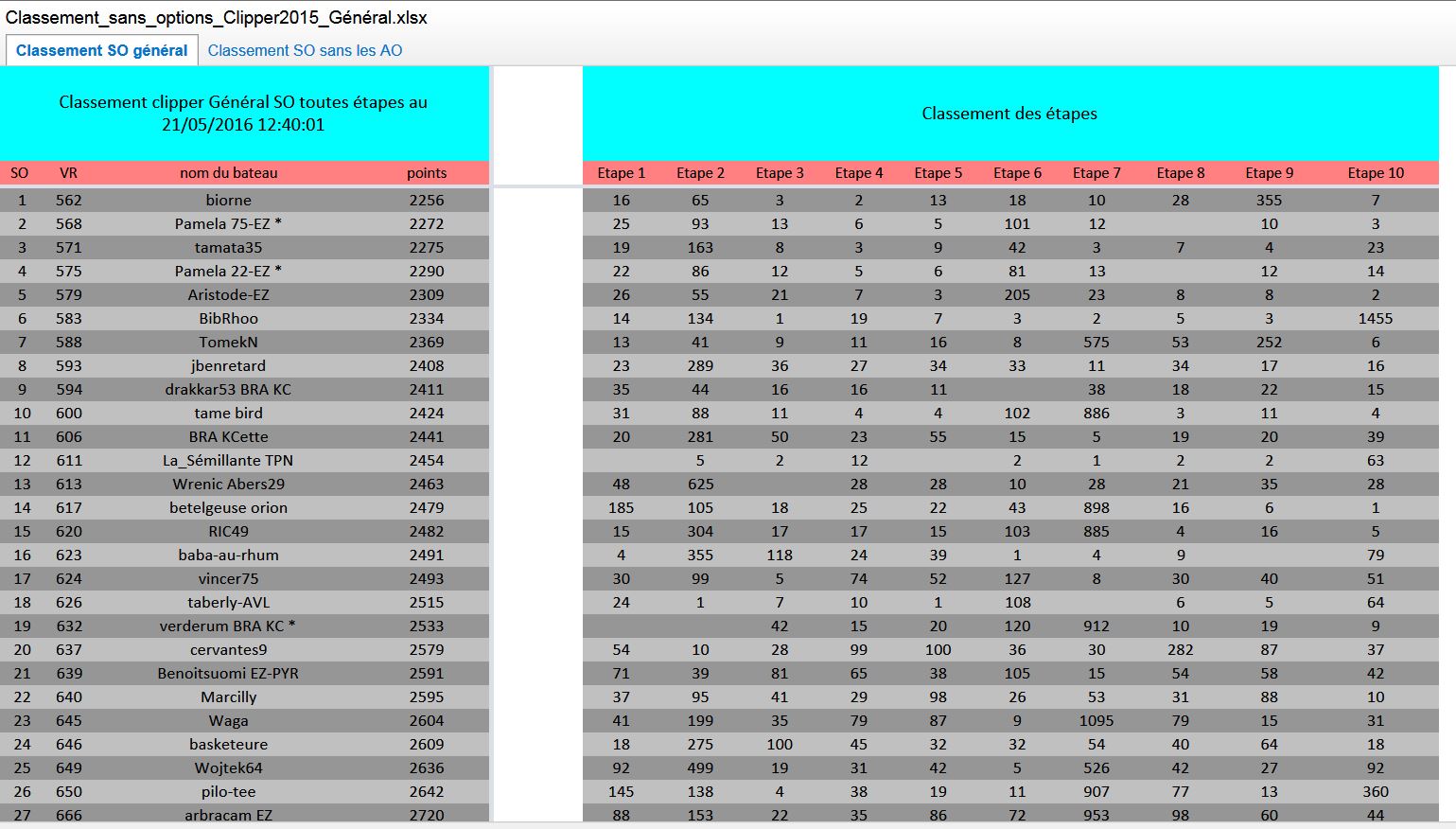Screen dimensions: 1456x829
Task: Click the points value '2579' for cervantes9
Action: tap(427, 650)
